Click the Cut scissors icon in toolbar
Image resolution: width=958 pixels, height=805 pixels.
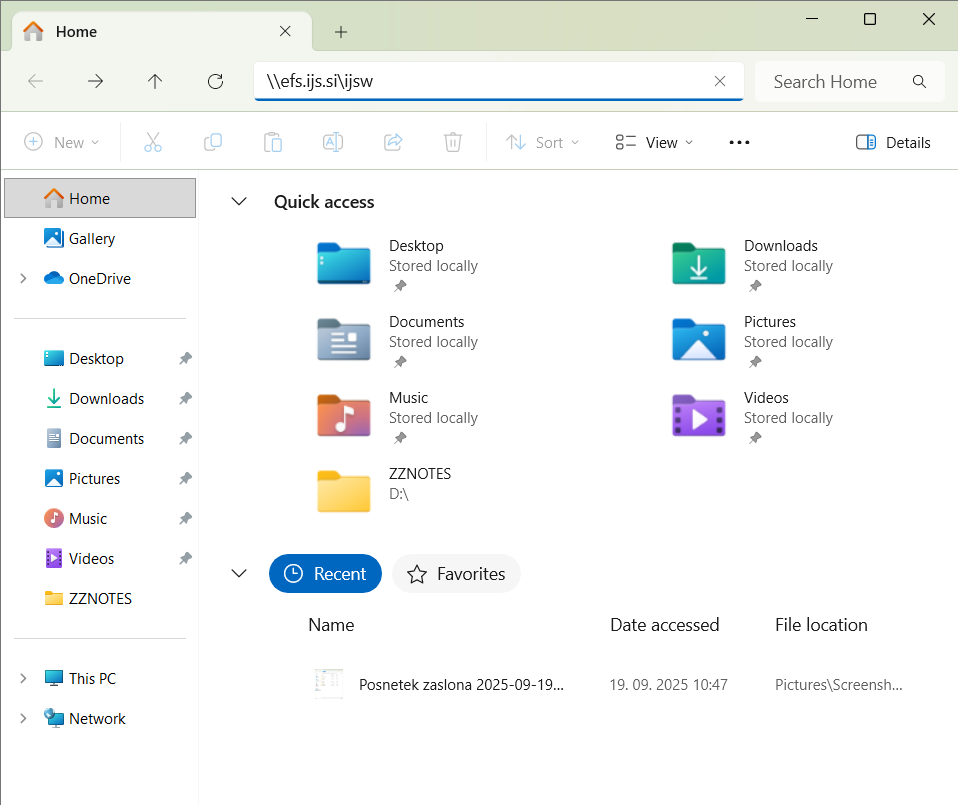pyautogui.click(x=153, y=142)
